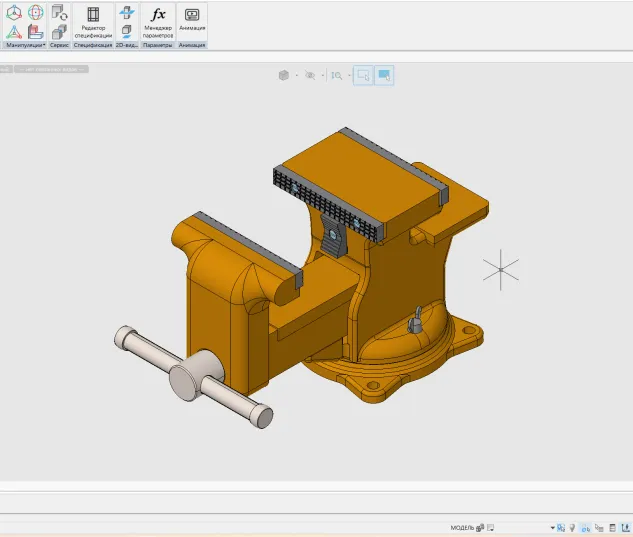Click the zoom magnifier icon in viewport toolbar

point(336,75)
